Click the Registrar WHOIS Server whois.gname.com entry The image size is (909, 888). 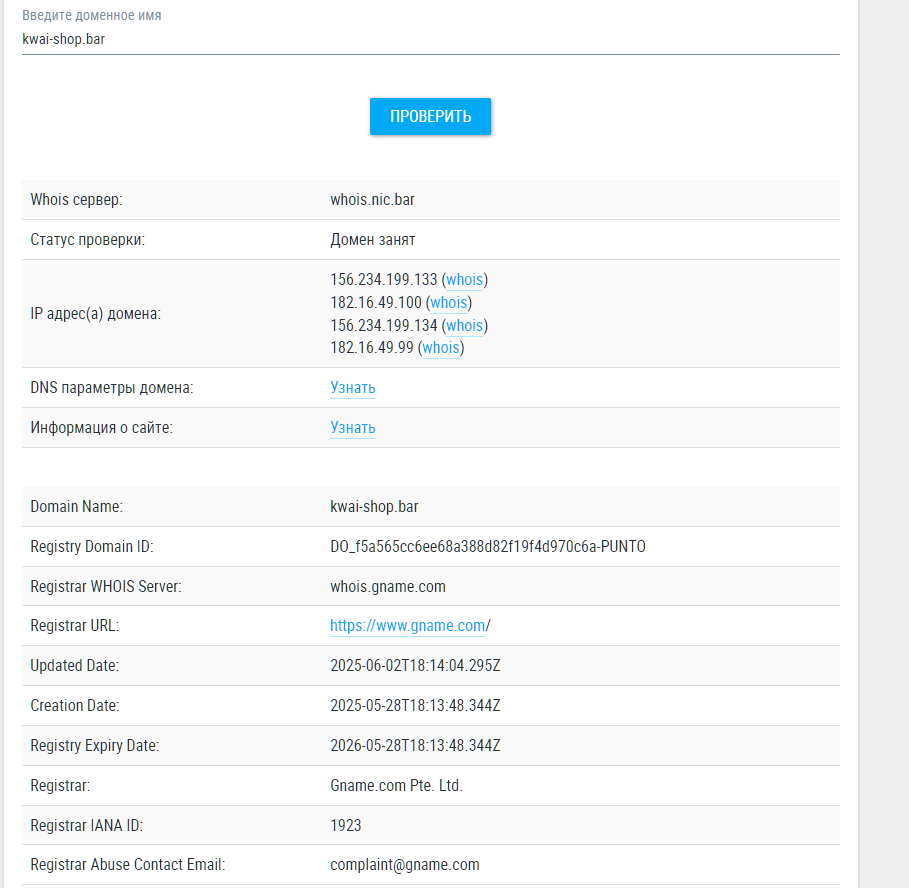click(x=388, y=586)
